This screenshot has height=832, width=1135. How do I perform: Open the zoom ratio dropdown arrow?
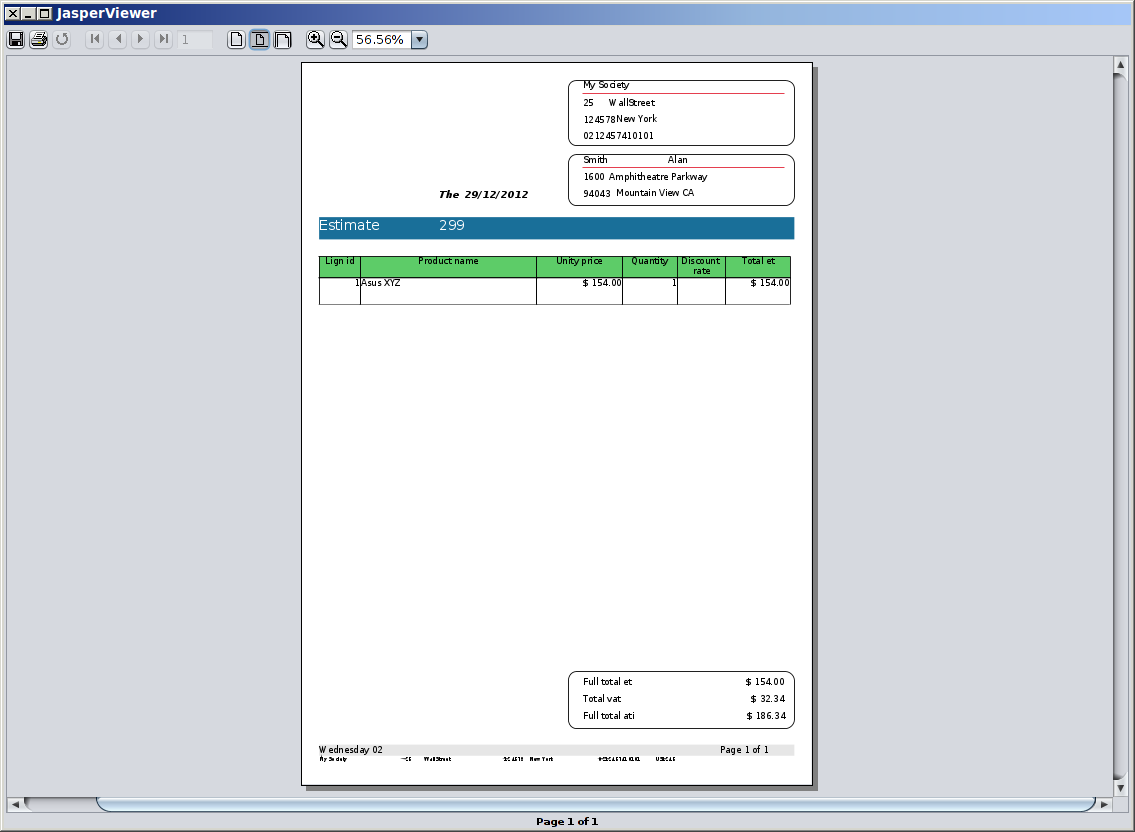(x=419, y=40)
